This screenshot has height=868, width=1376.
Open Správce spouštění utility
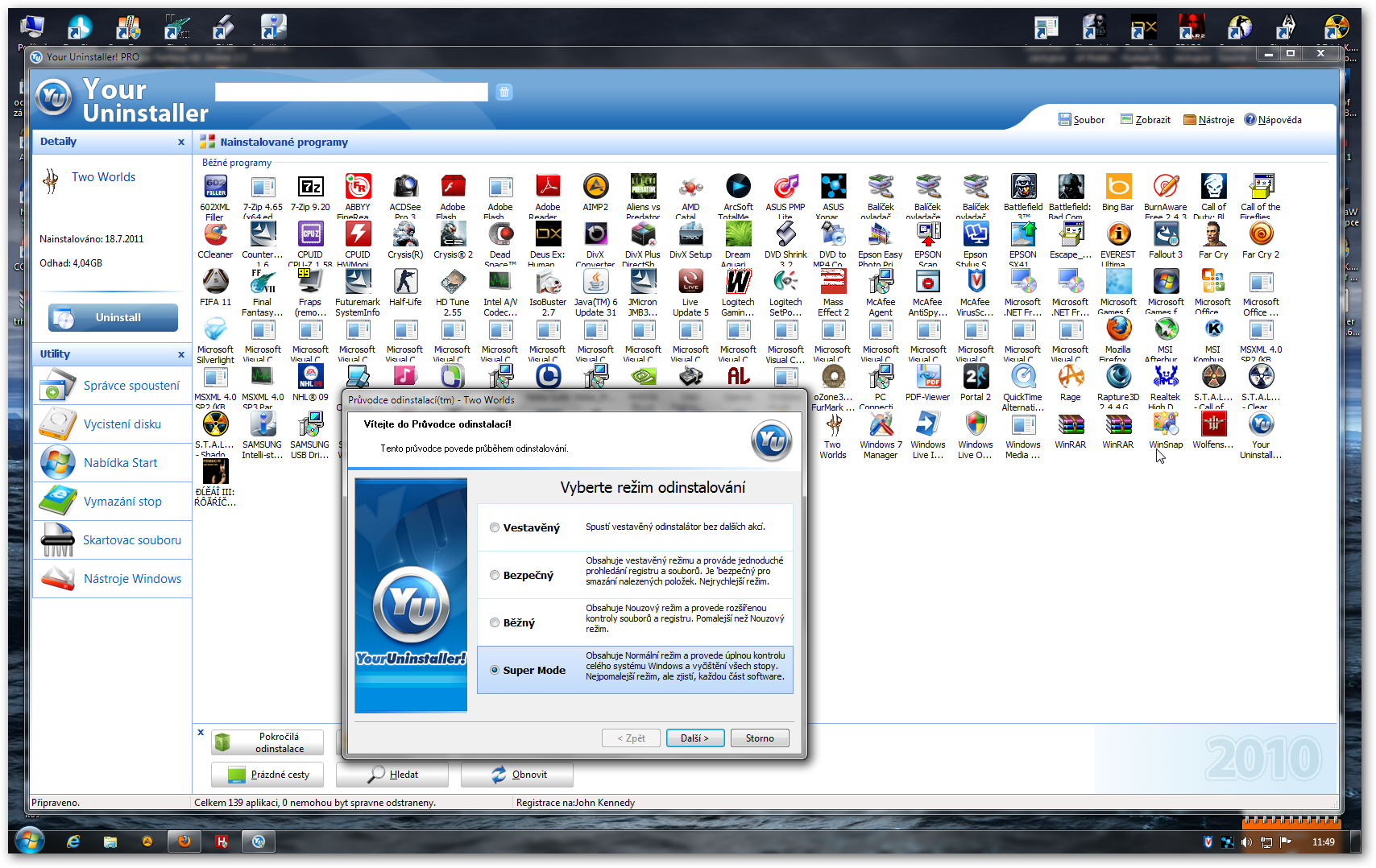(113, 386)
